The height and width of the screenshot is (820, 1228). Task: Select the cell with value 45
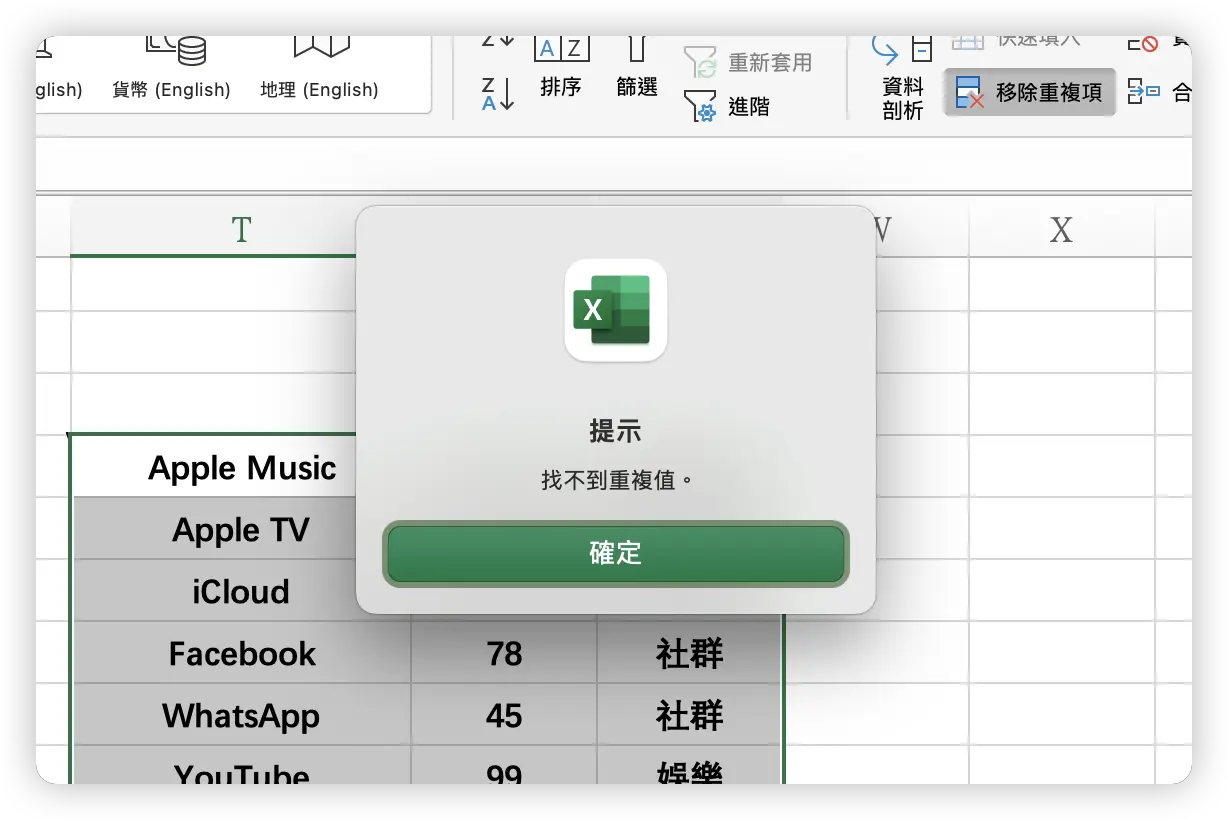click(504, 715)
